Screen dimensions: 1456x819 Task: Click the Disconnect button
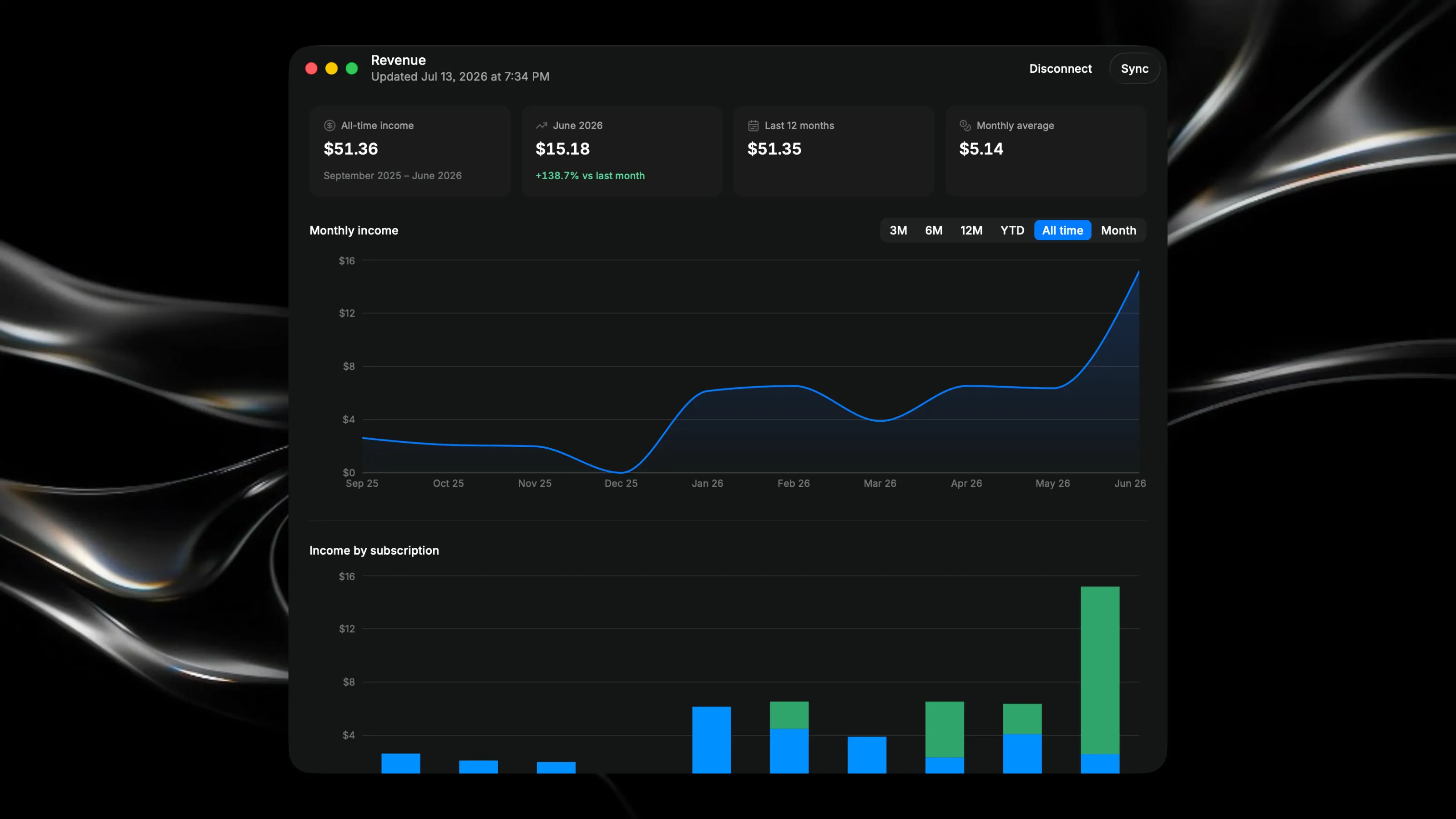click(1060, 68)
